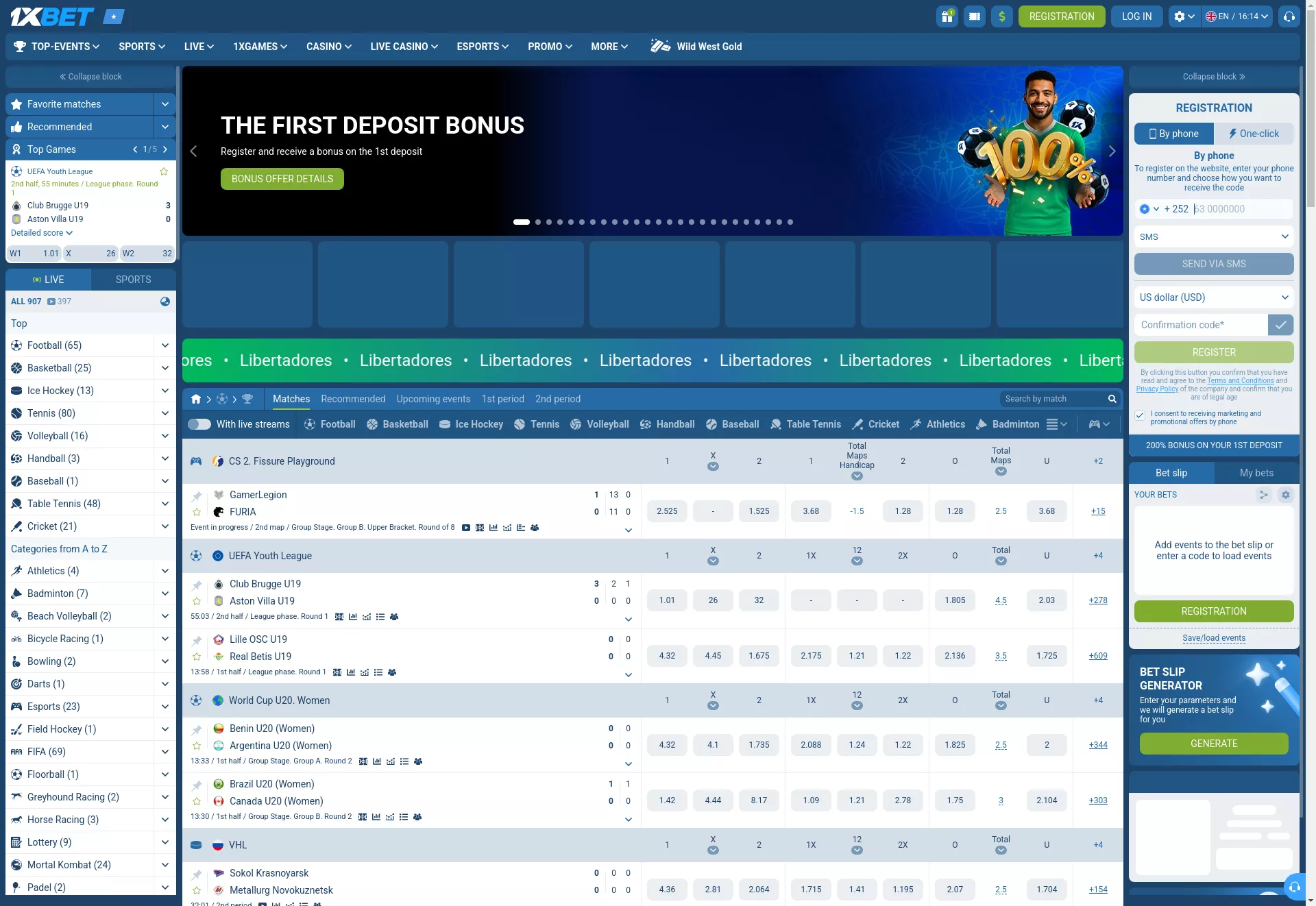The width and height of the screenshot is (1316, 906).
Task: Click the live chat bubble icon
Action: (x=1294, y=887)
